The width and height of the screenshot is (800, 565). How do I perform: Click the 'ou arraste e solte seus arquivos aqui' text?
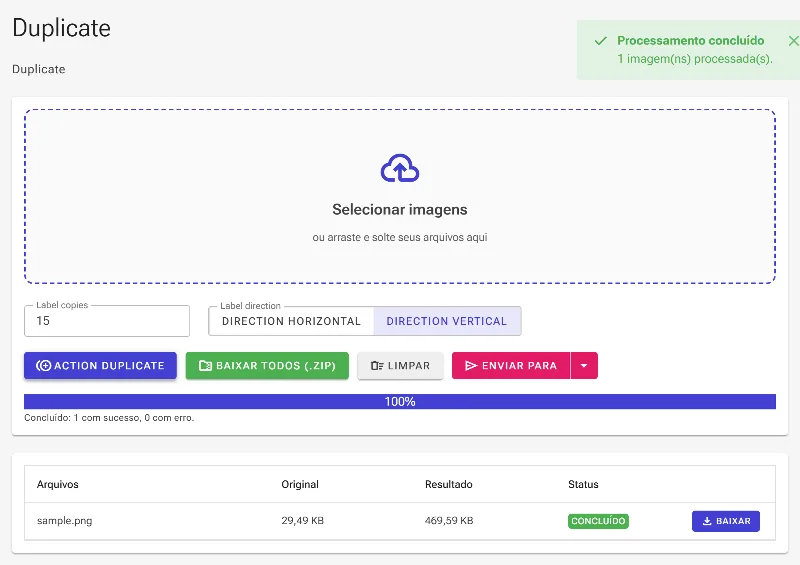(x=400, y=237)
